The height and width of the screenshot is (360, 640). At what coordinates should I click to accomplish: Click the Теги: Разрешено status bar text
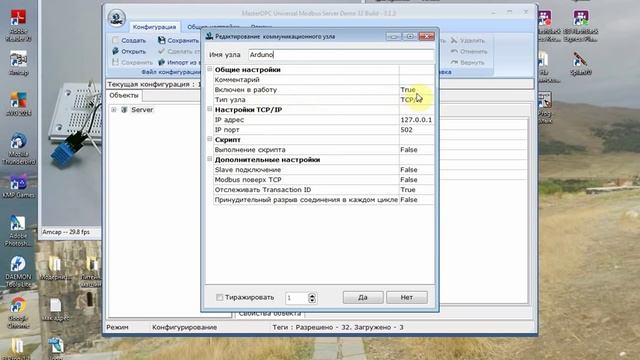(338, 327)
